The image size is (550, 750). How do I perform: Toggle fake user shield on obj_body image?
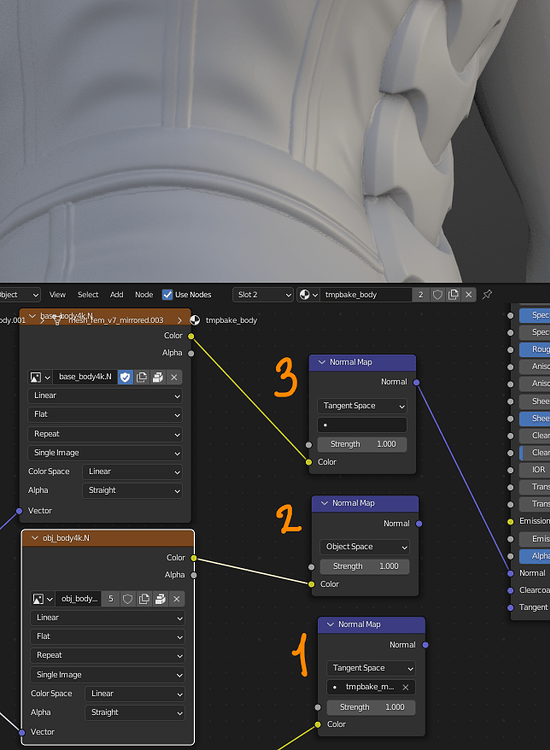[128, 599]
